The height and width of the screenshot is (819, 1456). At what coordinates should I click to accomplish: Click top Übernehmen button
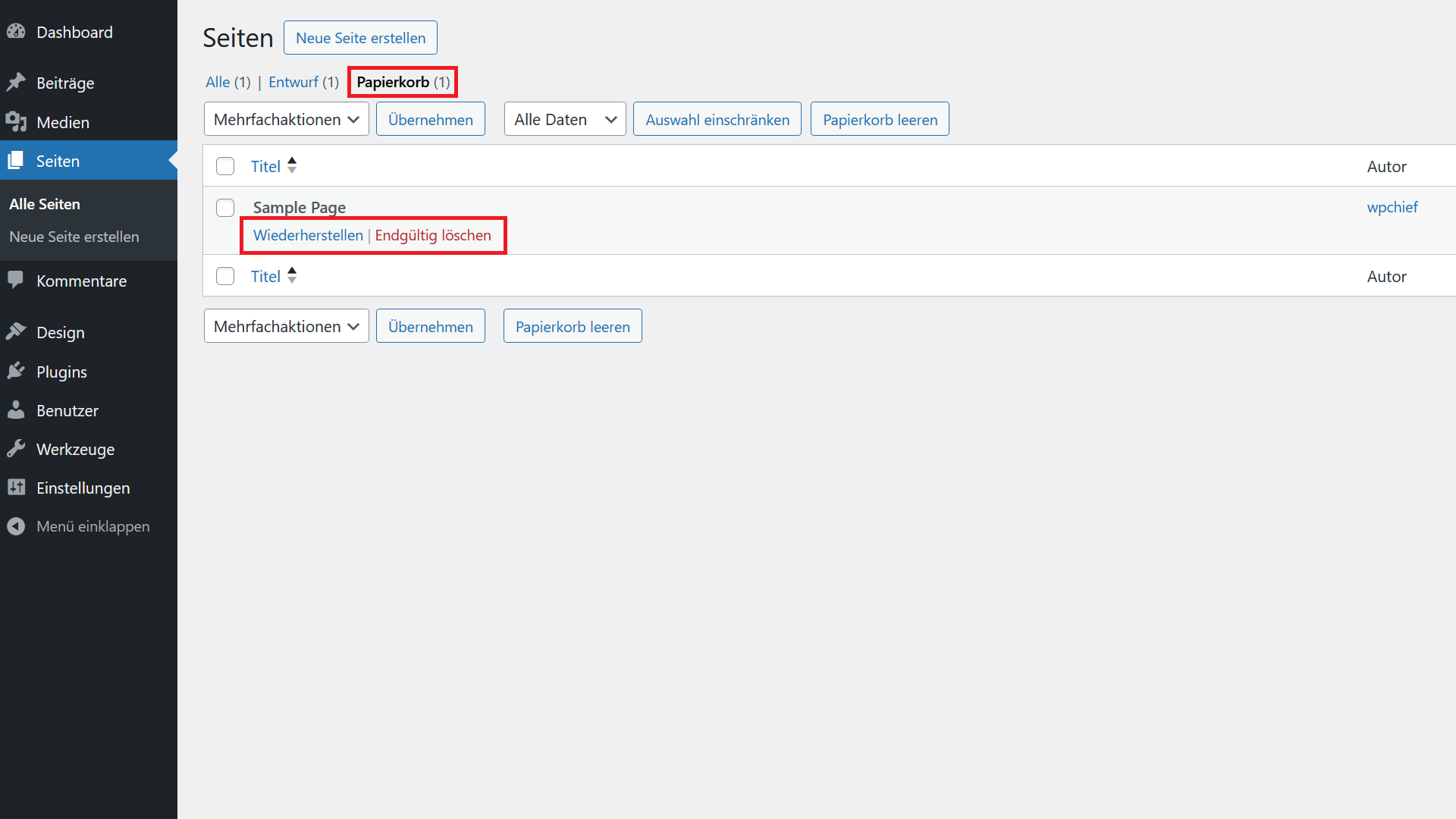tap(431, 119)
